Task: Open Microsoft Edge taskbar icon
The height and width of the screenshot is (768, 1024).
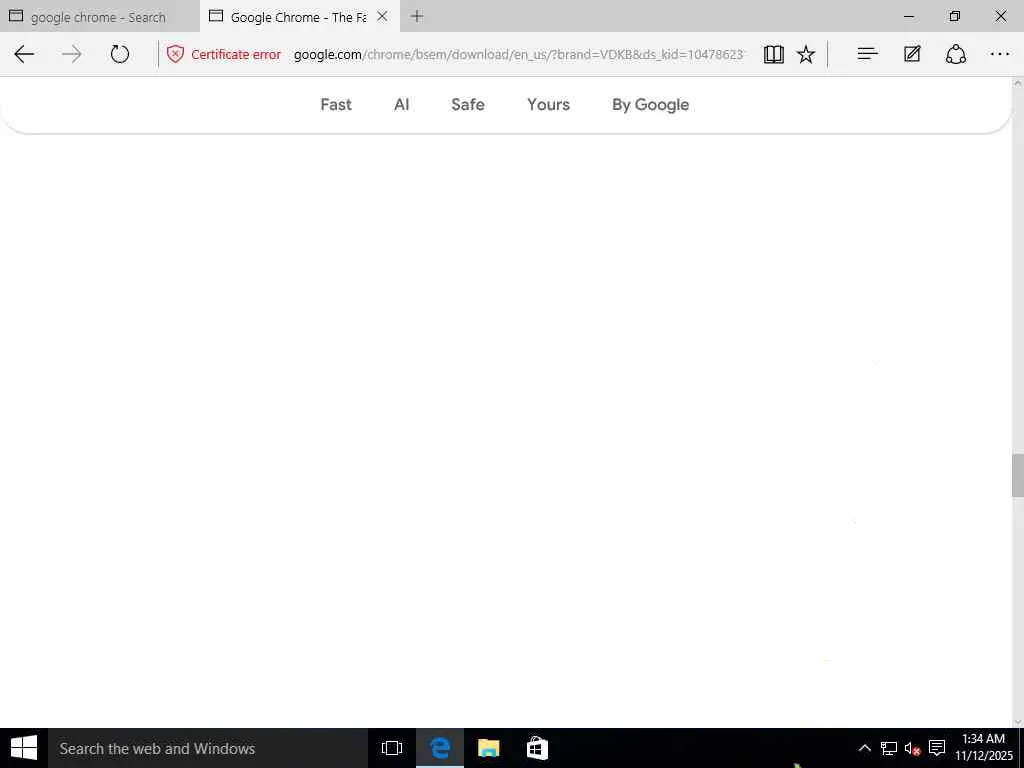Action: pyautogui.click(x=440, y=748)
